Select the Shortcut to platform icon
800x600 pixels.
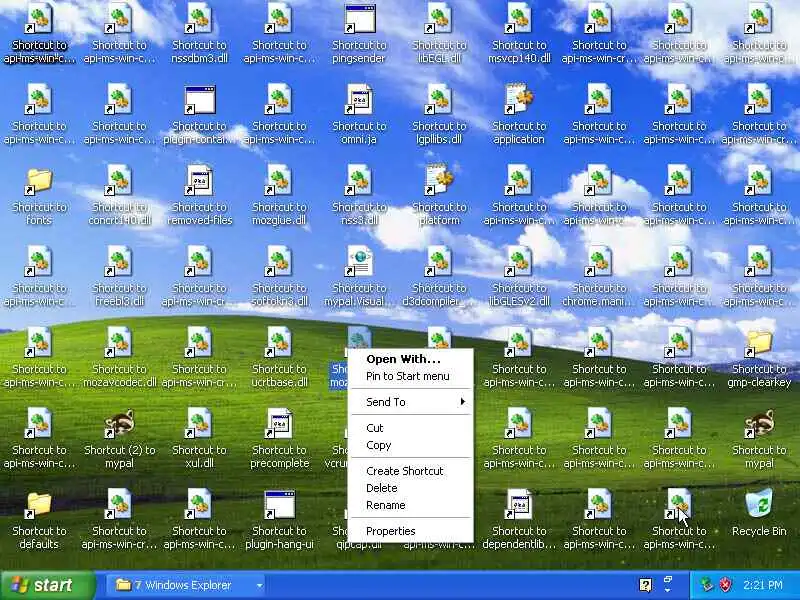coord(439,196)
